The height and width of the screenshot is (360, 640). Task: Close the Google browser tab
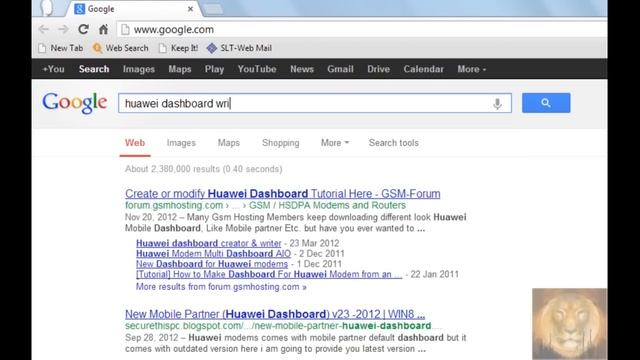(x=190, y=9)
